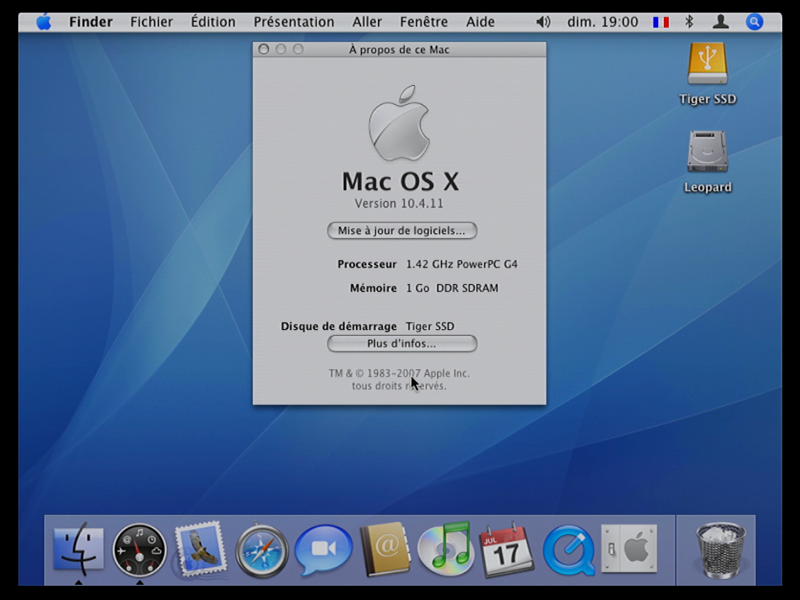Select the Leopard hard disk icon
This screenshot has height=600, width=800.
click(708, 152)
